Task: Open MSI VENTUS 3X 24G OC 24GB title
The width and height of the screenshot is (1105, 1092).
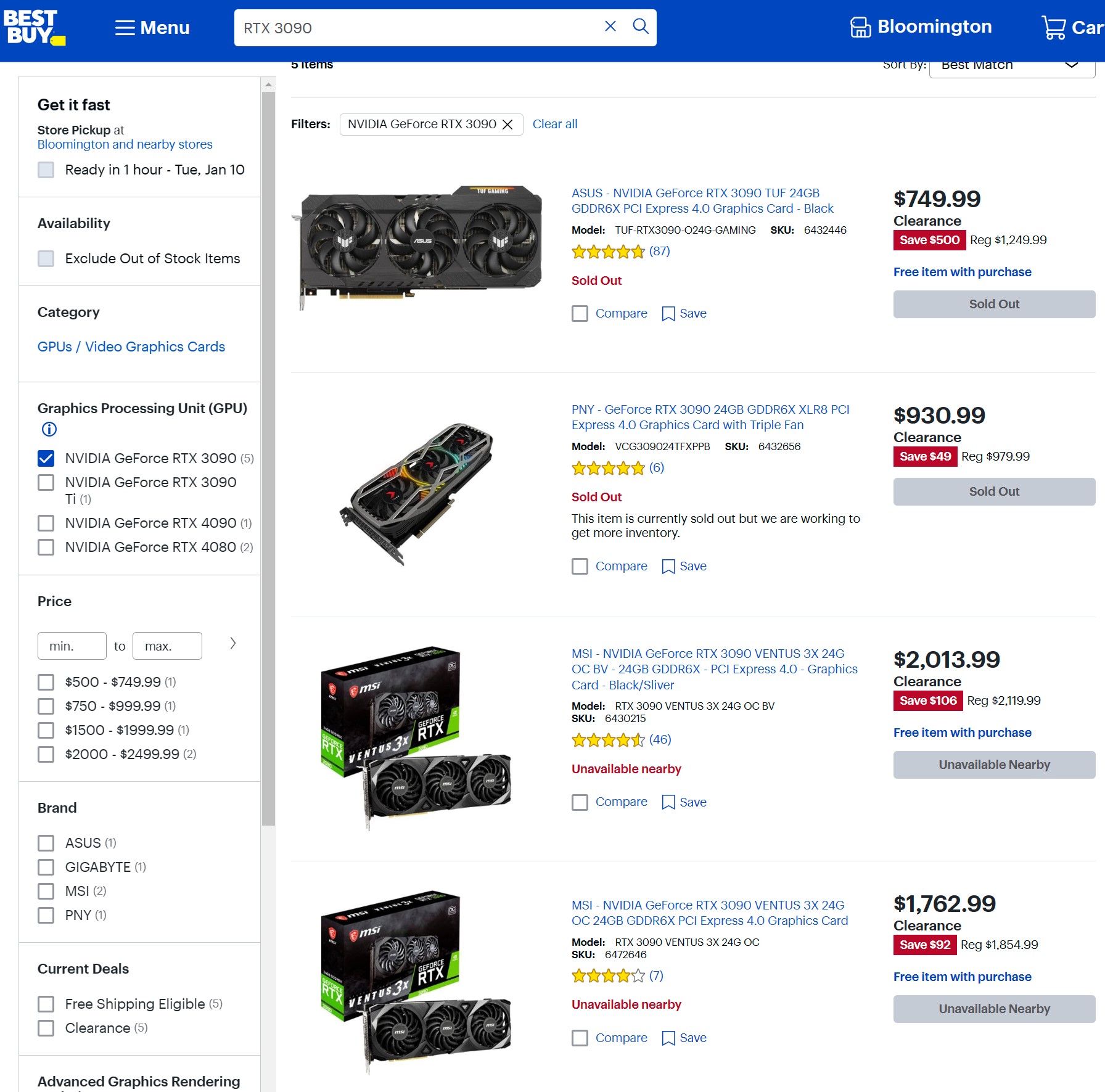Action: pos(710,913)
